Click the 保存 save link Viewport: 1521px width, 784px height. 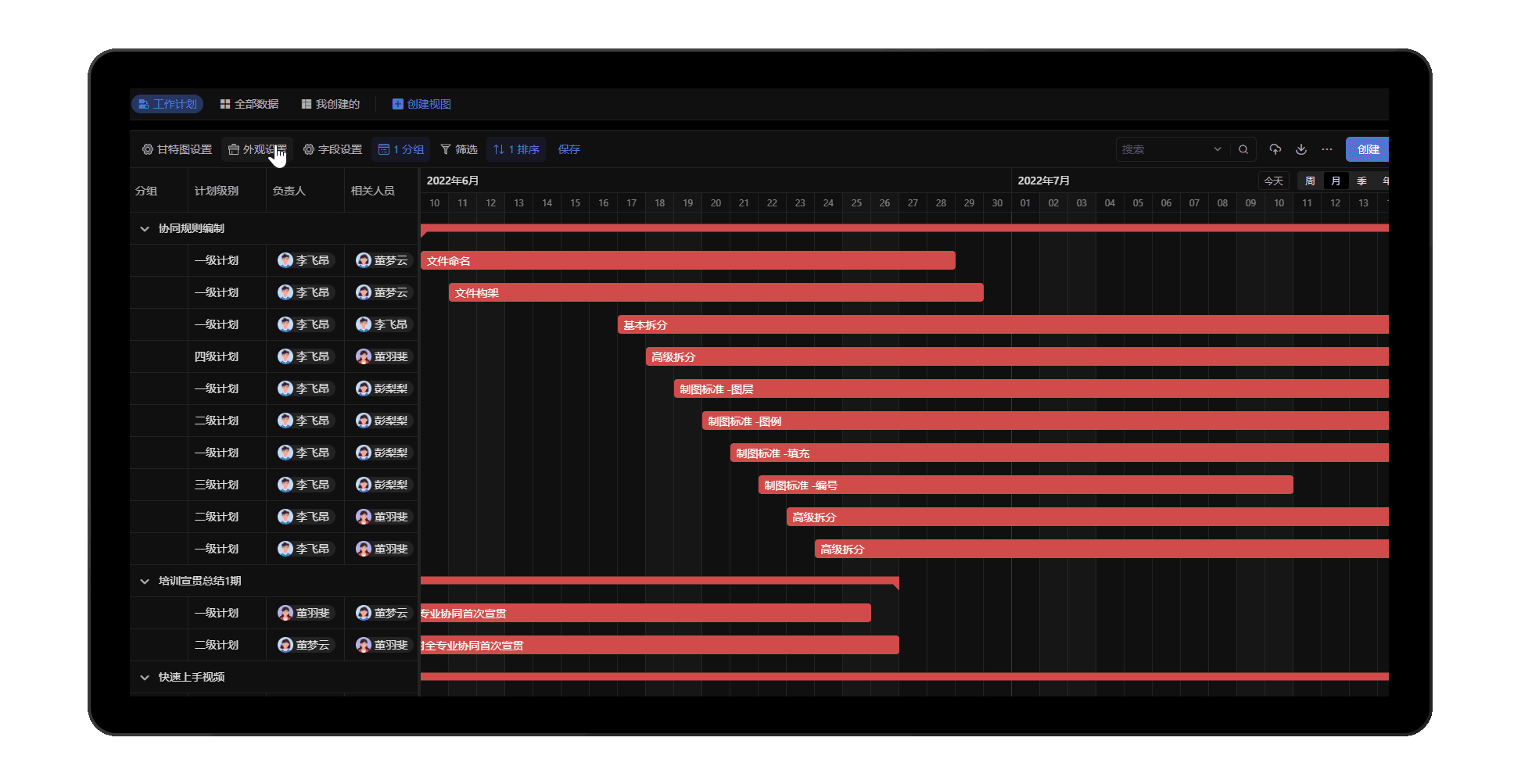click(x=569, y=149)
